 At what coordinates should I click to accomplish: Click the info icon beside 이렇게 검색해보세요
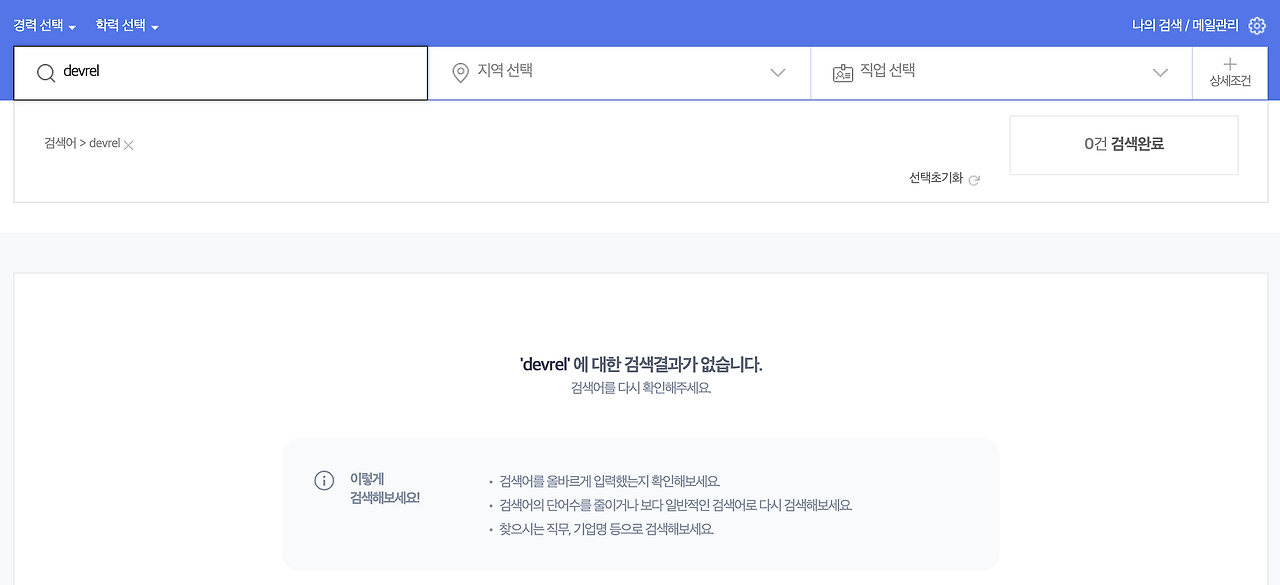pos(324,480)
